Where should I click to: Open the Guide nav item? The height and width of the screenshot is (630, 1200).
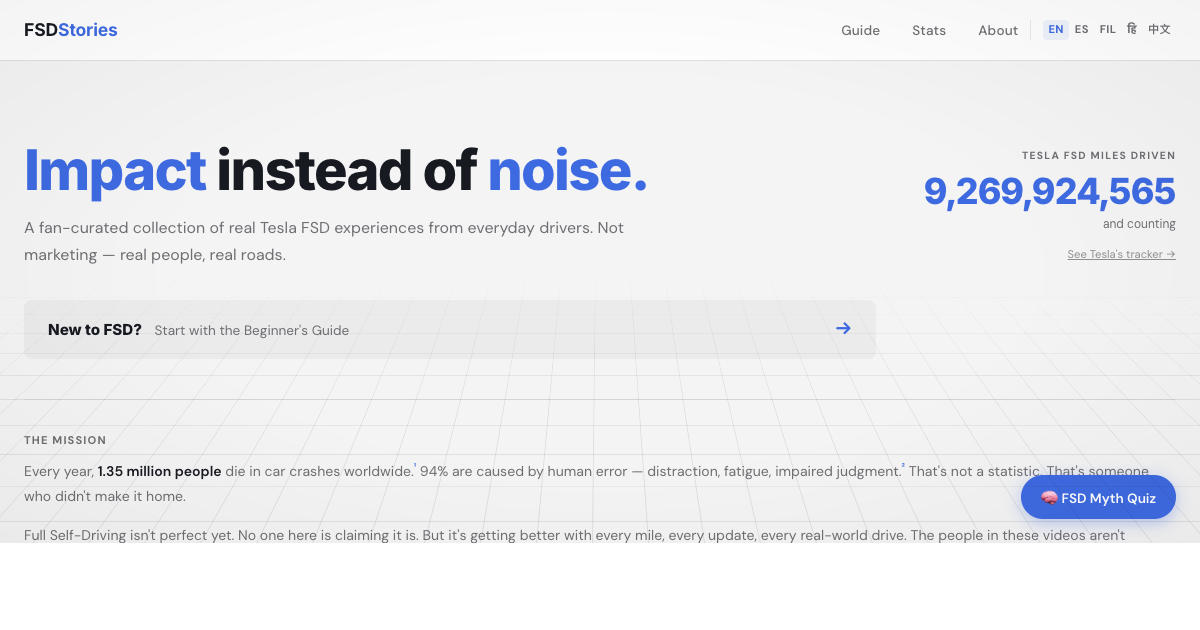[x=860, y=30]
